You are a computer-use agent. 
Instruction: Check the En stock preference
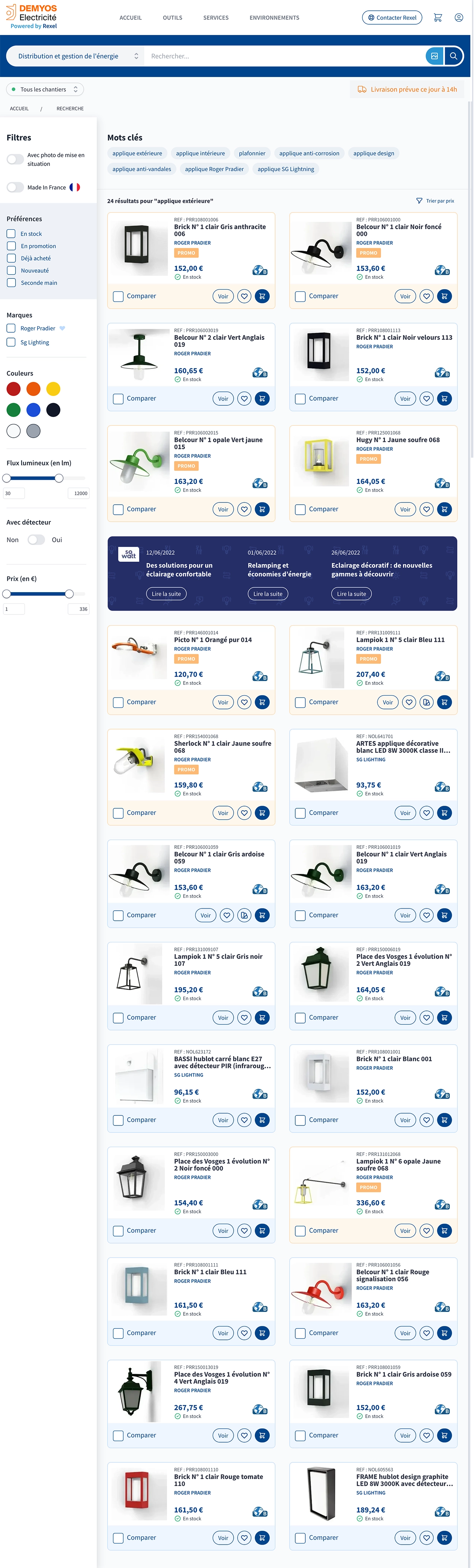tap(11, 234)
